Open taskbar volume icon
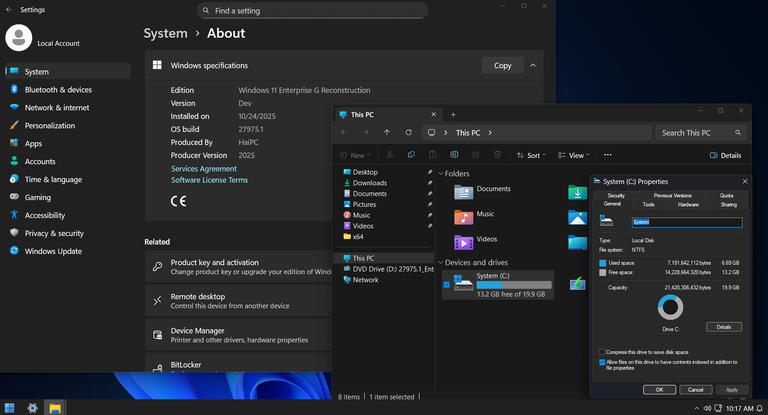Screen dimensions: 768x415 [x=707, y=408]
